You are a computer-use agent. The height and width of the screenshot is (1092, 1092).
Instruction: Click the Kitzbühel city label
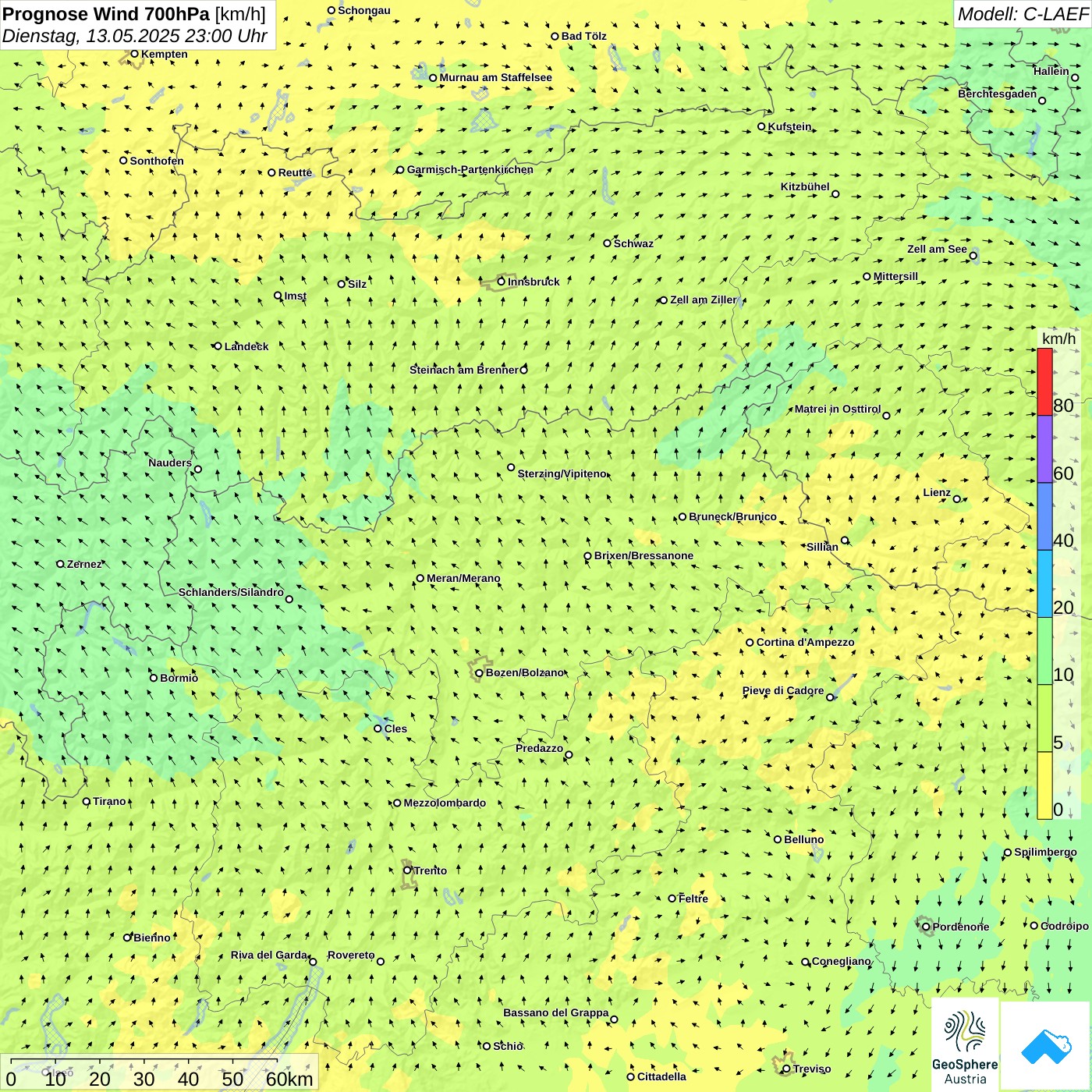tap(805, 186)
